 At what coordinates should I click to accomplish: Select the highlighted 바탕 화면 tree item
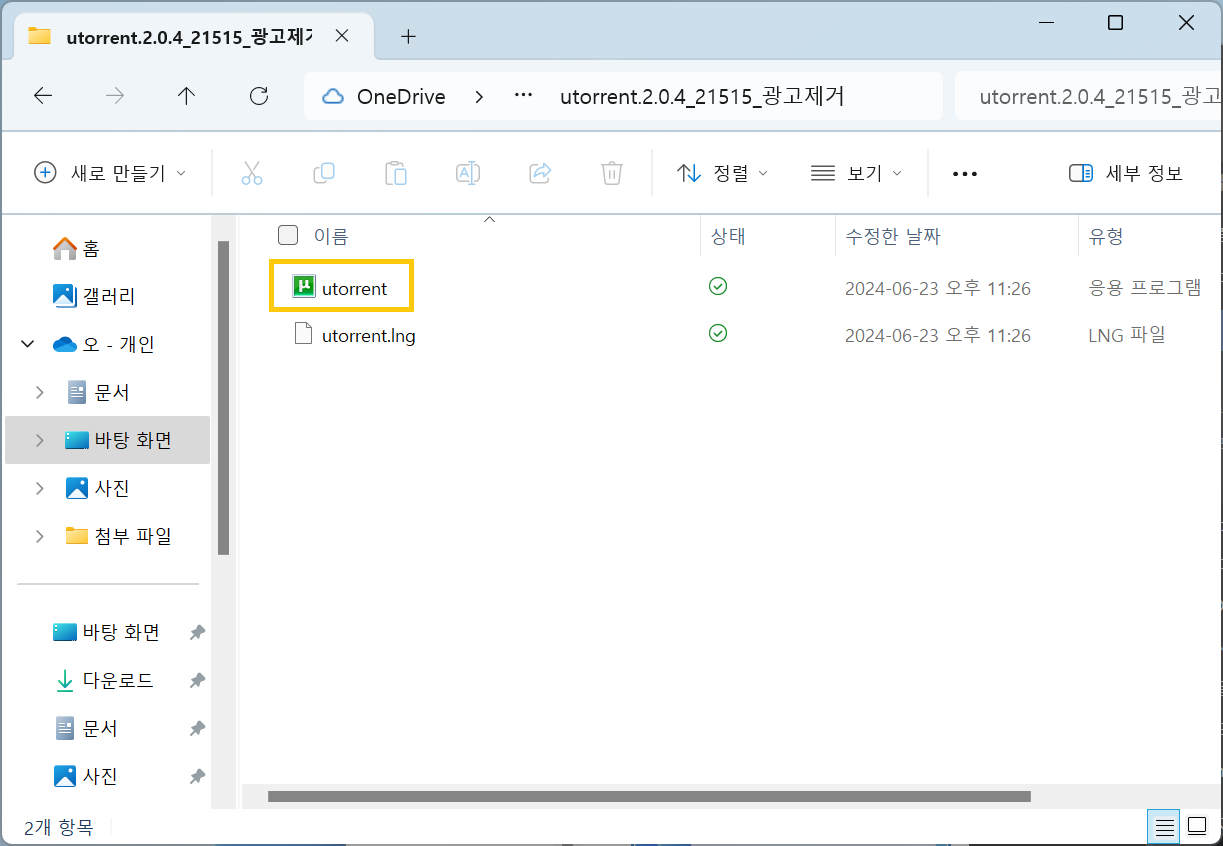pyautogui.click(x=108, y=440)
